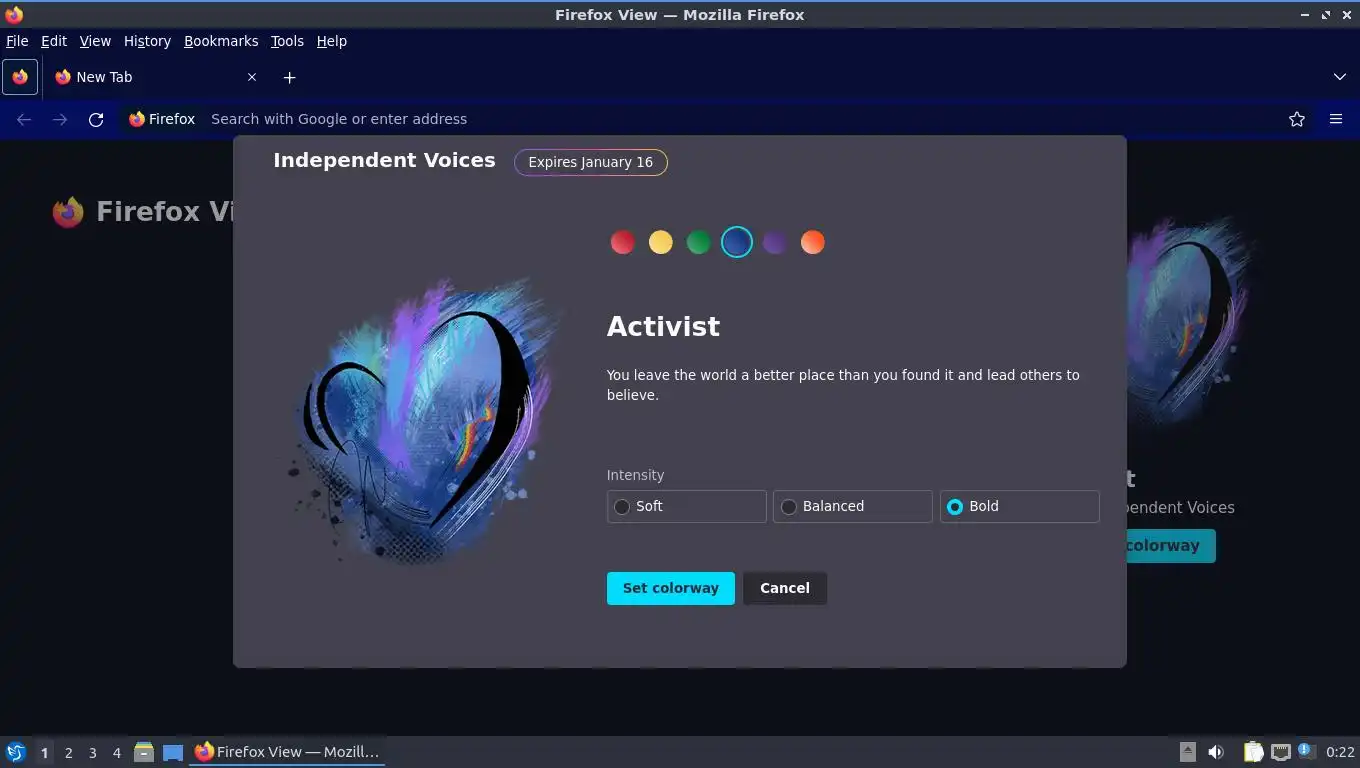Open the clipboard manager tray icon
The height and width of the screenshot is (768, 1360).
point(1254,752)
